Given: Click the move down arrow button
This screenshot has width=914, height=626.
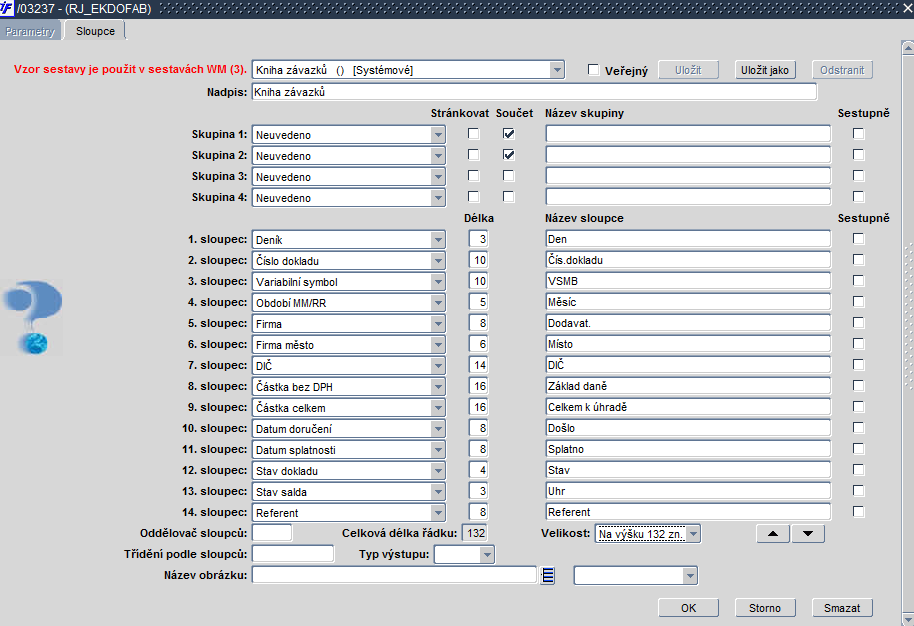Looking at the screenshot, I should pos(808,533).
